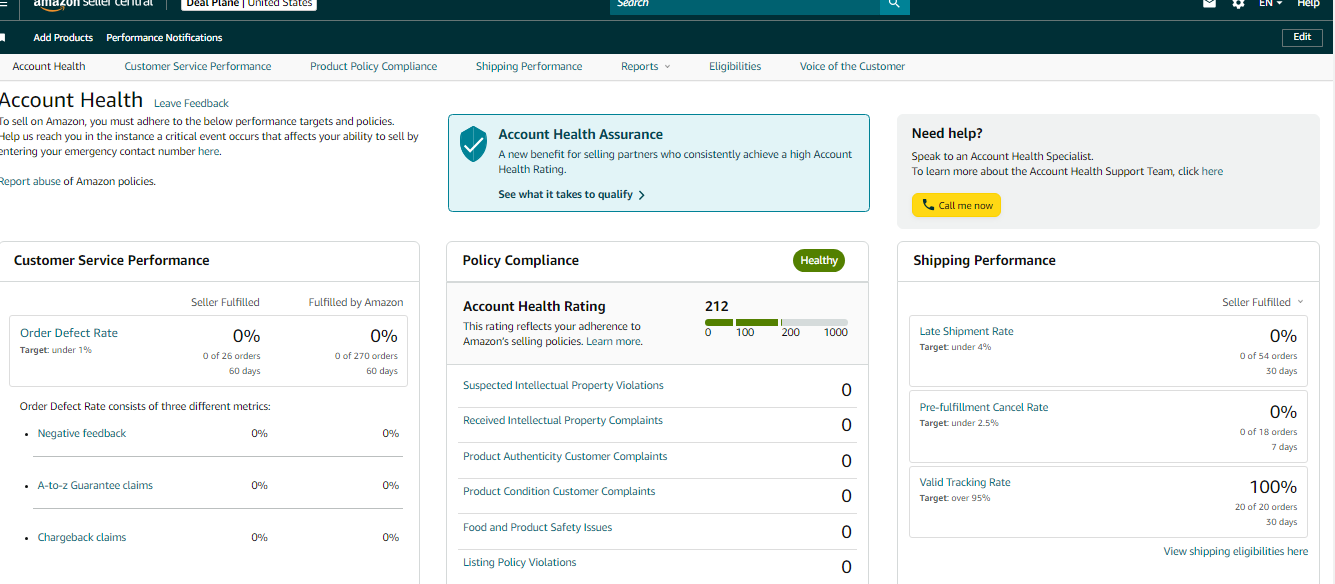
Task: Click the Leave Feedback link
Action: pos(191,104)
